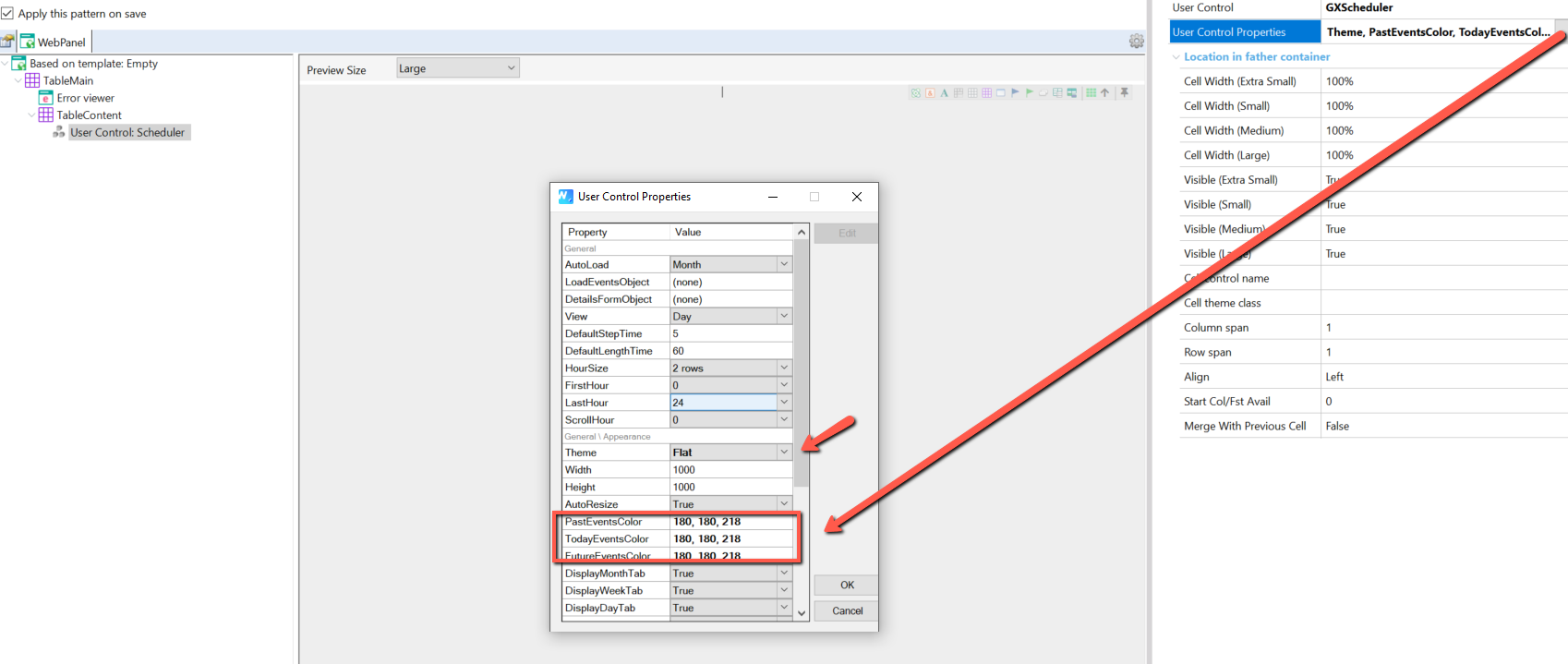
Task: Open the FirstHour dropdown
Action: click(783, 385)
